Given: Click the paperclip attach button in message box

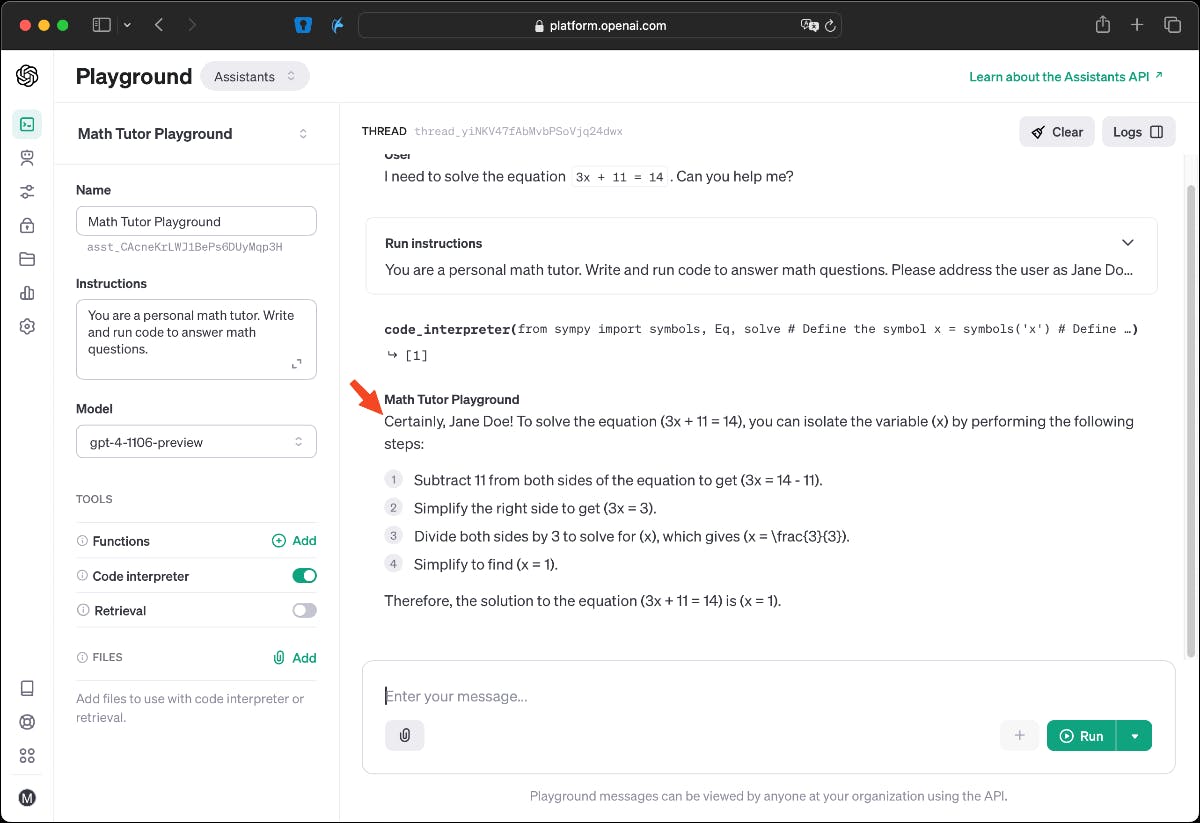Looking at the screenshot, I should [405, 735].
